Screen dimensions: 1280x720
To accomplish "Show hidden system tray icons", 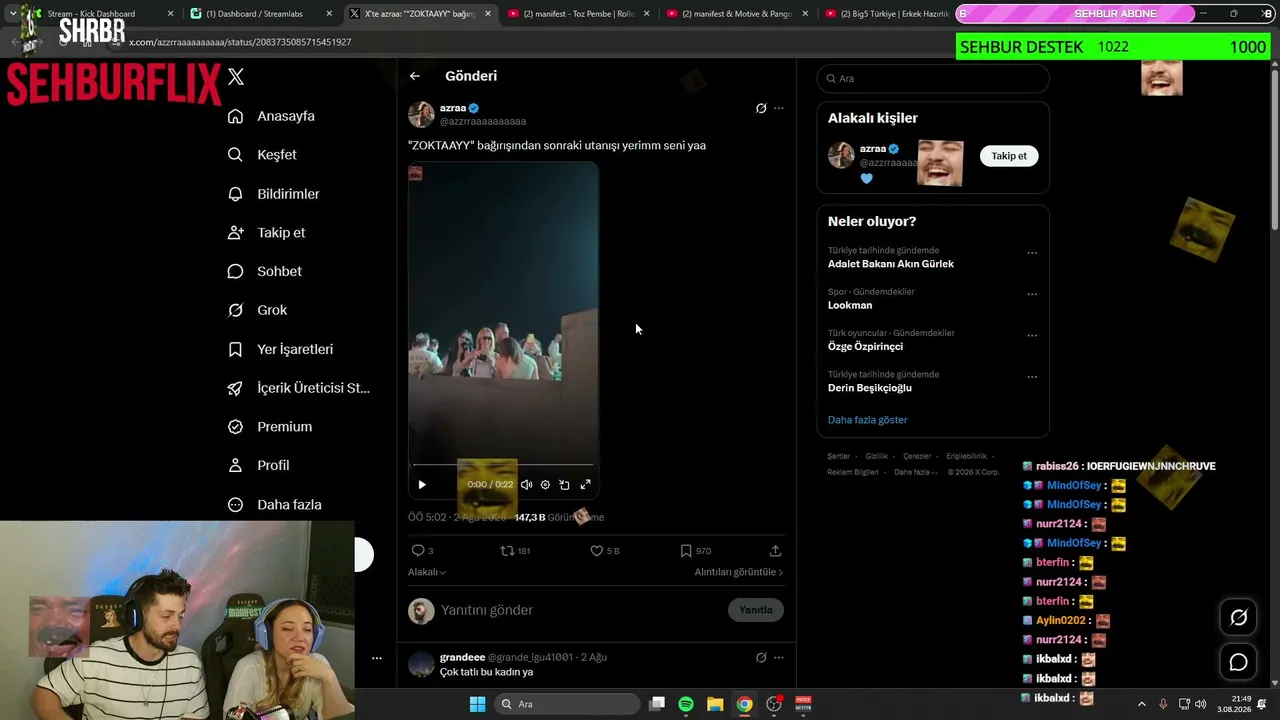I will click(1142, 704).
